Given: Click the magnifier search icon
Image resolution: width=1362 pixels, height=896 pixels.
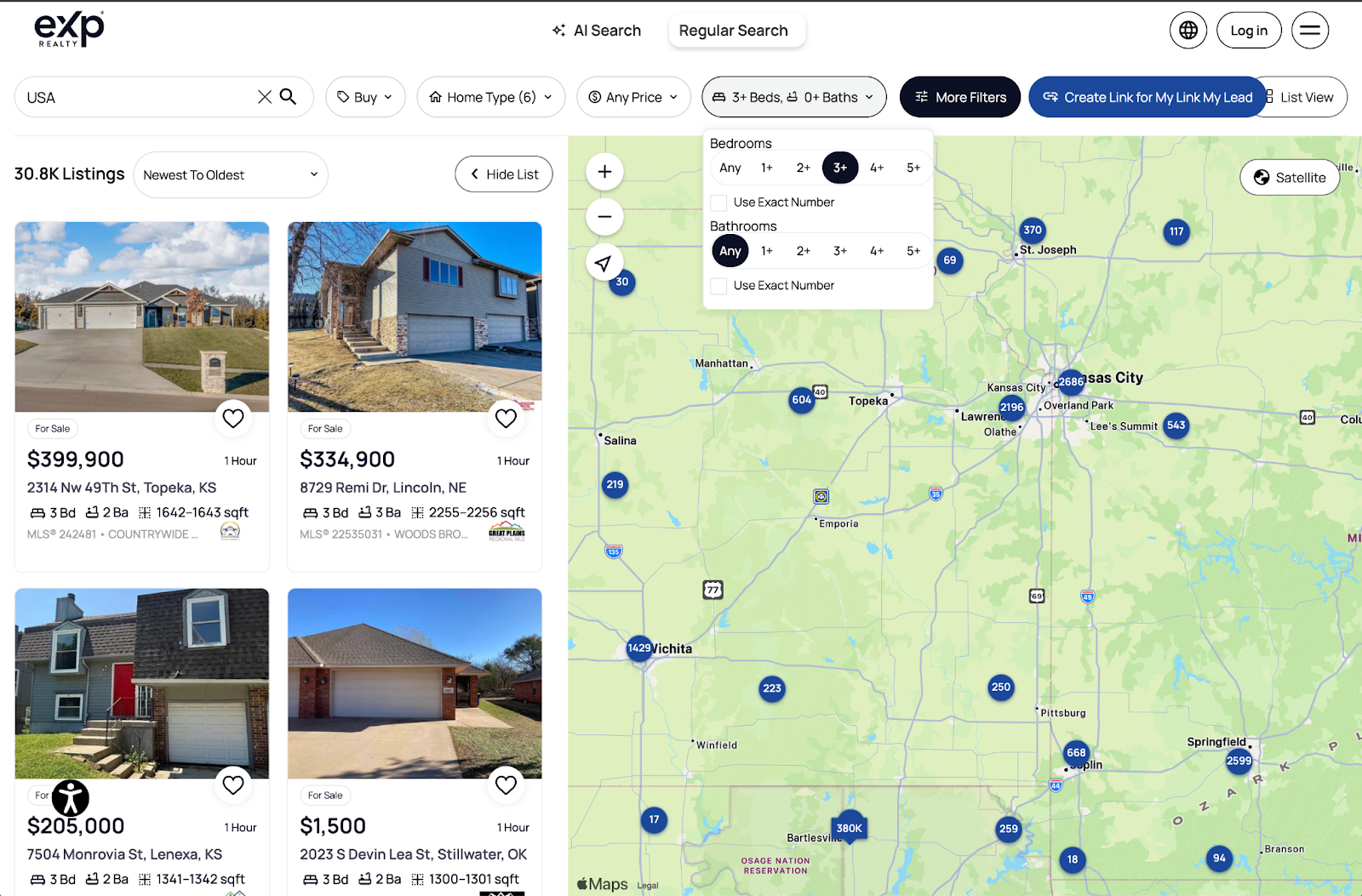Looking at the screenshot, I should (289, 97).
